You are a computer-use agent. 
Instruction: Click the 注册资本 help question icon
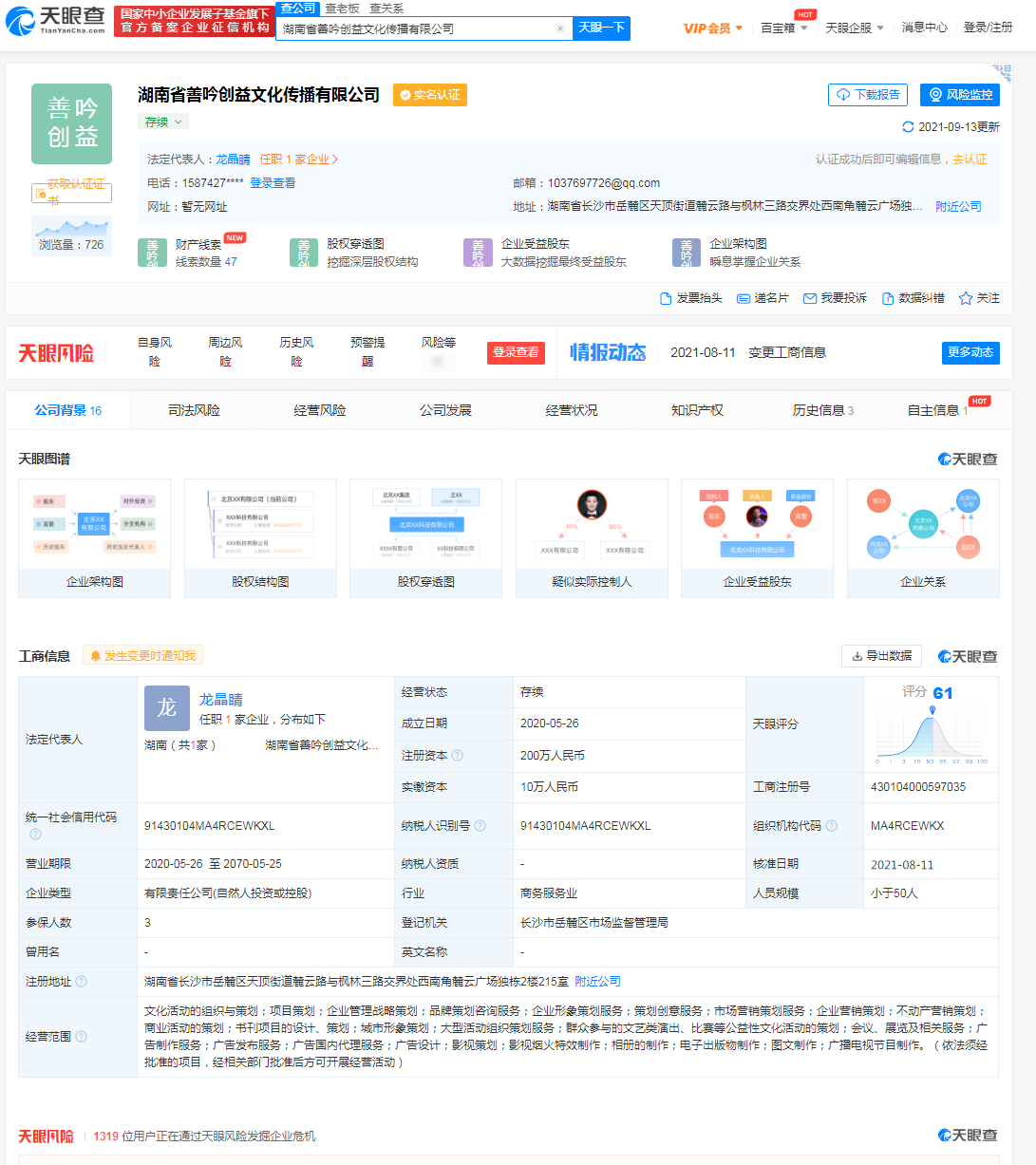457,756
